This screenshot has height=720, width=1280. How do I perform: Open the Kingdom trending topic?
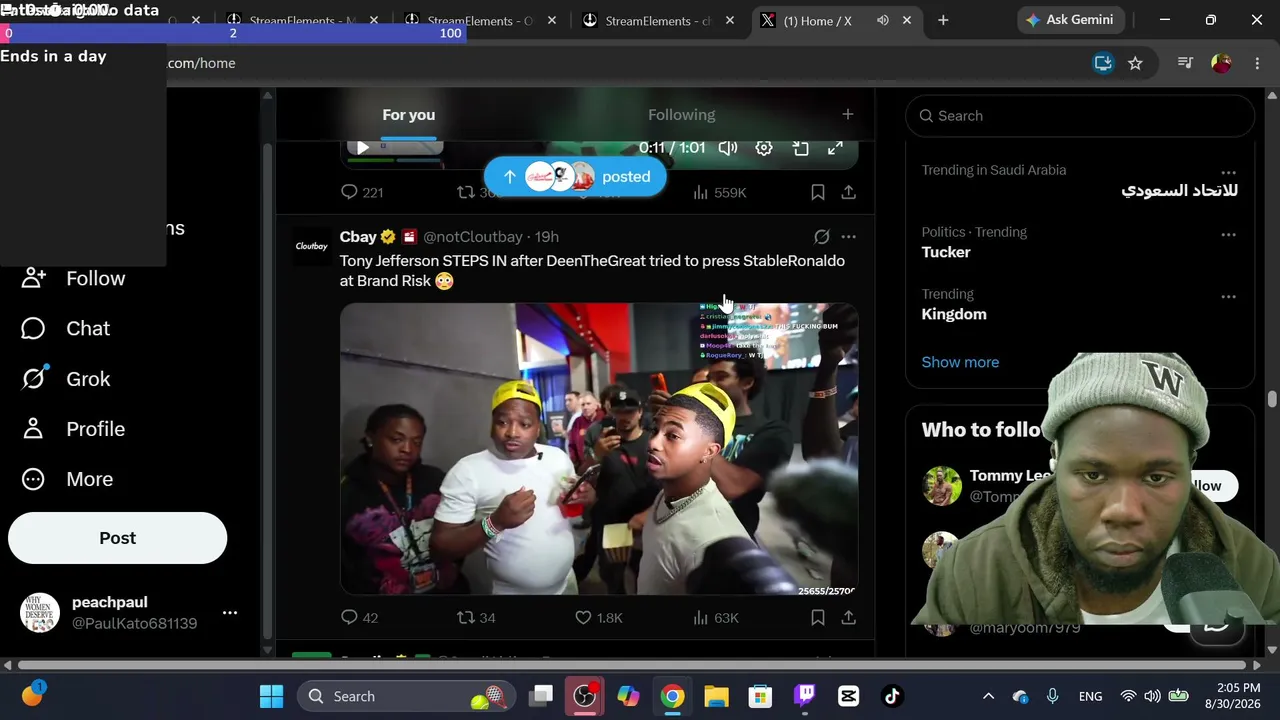954,314
